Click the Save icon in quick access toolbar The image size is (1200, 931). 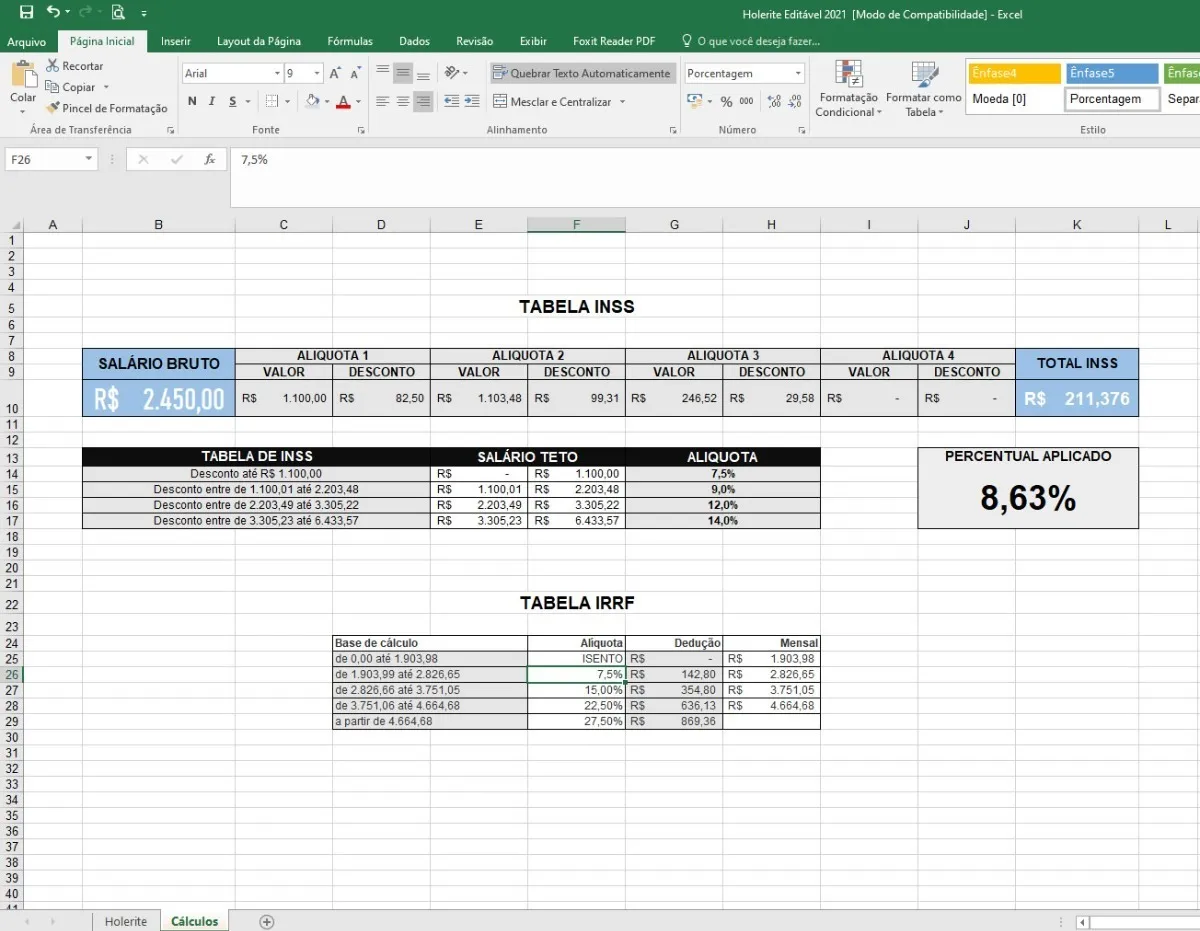[26, 13]
